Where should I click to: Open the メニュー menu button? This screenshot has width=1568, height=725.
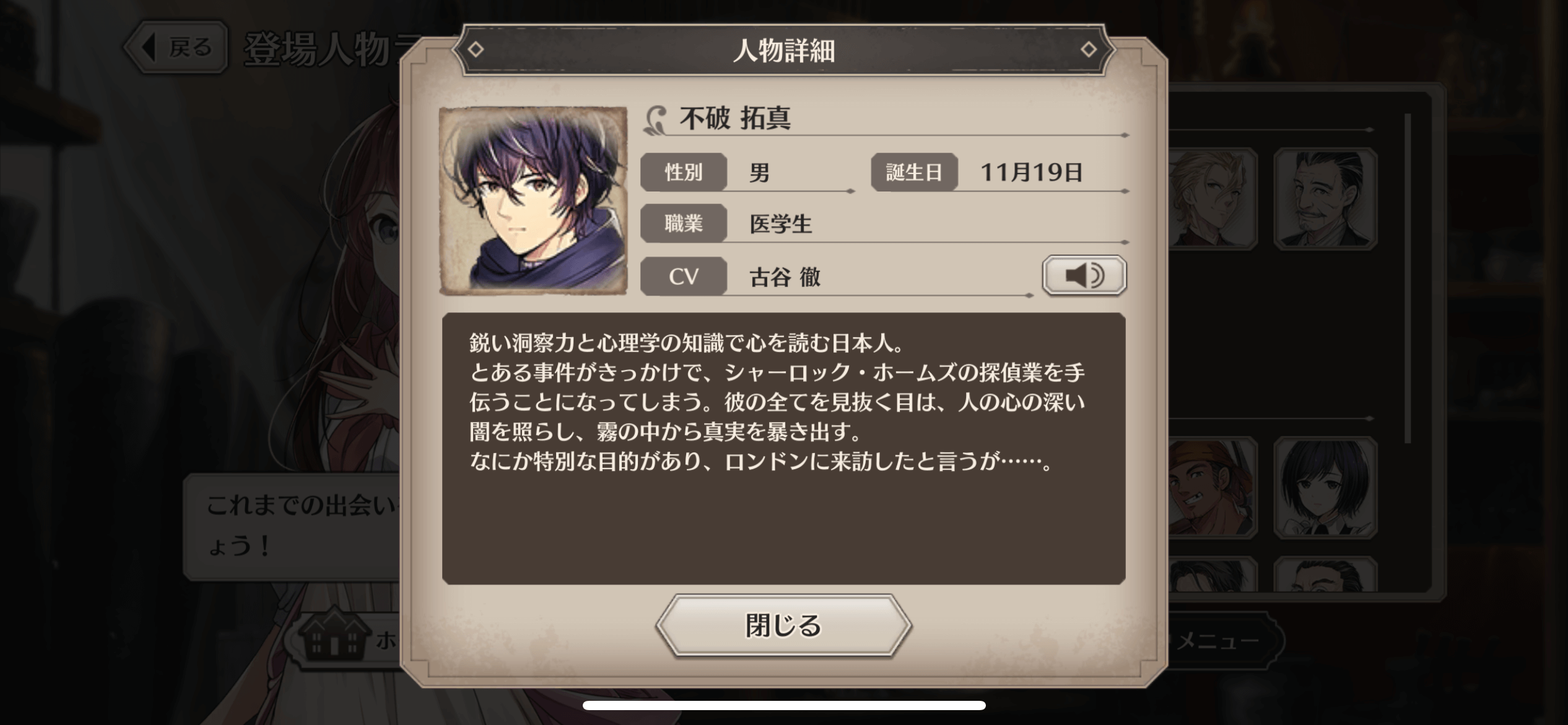tap(1218, 640)
